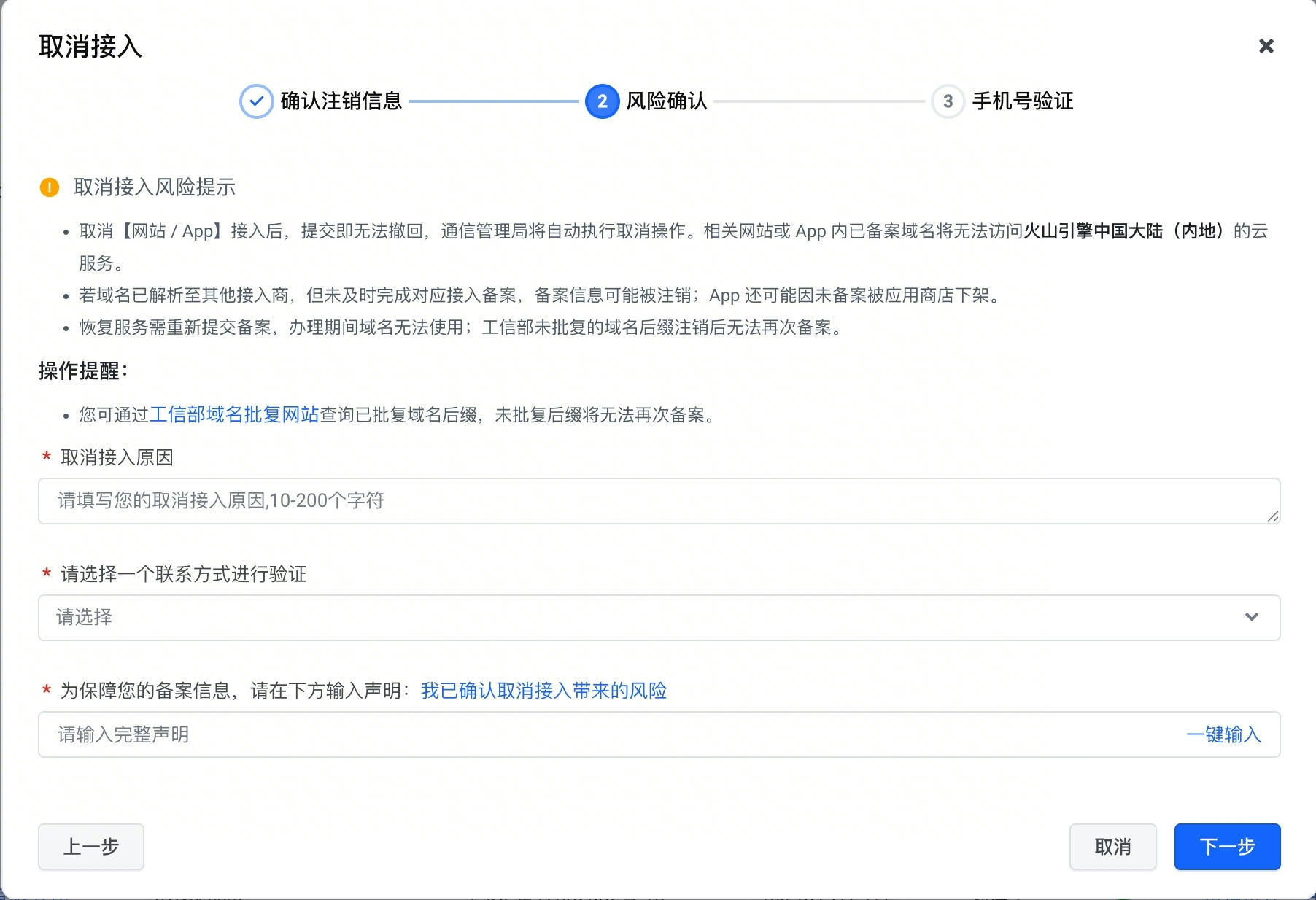Click 一键输入 to autofill the declaration
This screenshot has width=1316, height=900.
pyautogui.click(x=1223, y=734)
